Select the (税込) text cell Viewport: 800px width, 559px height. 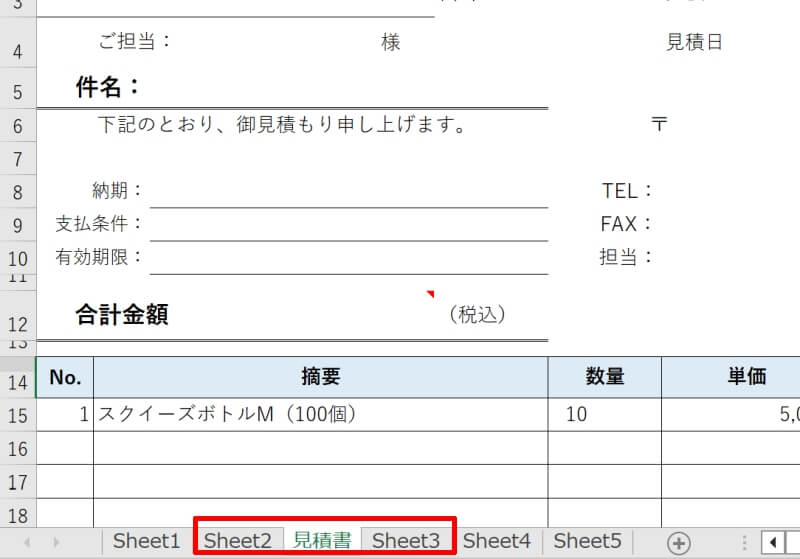point(478,315)
